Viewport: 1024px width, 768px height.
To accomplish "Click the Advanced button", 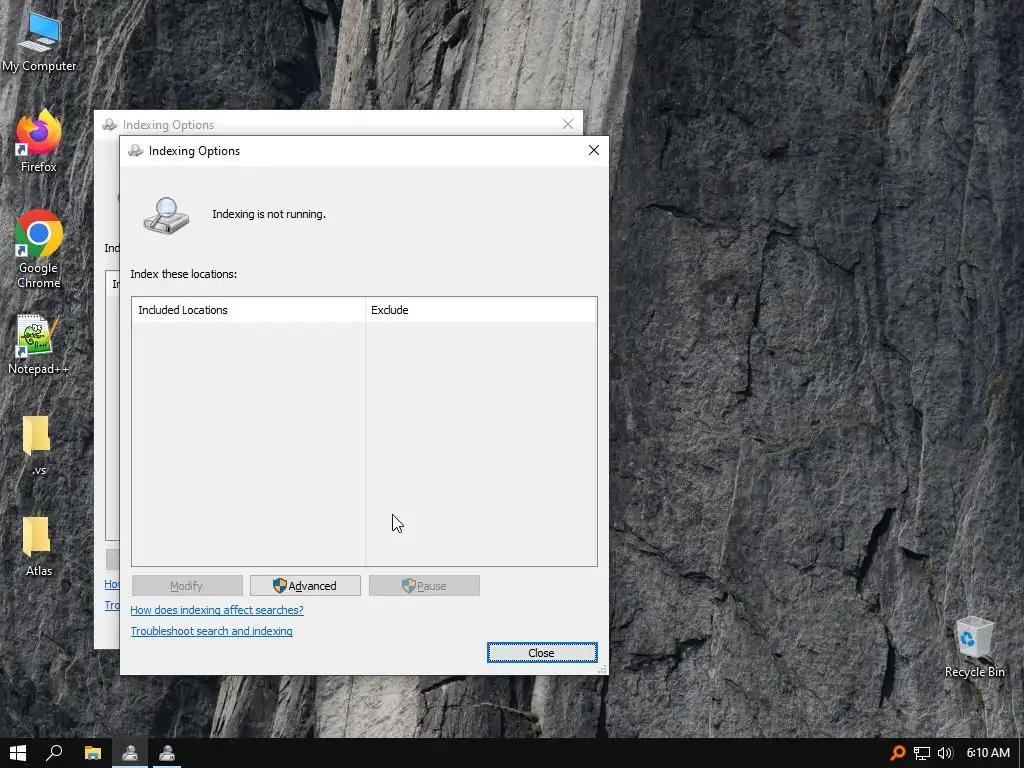I will pyautogui.click(x=305, y=586).
